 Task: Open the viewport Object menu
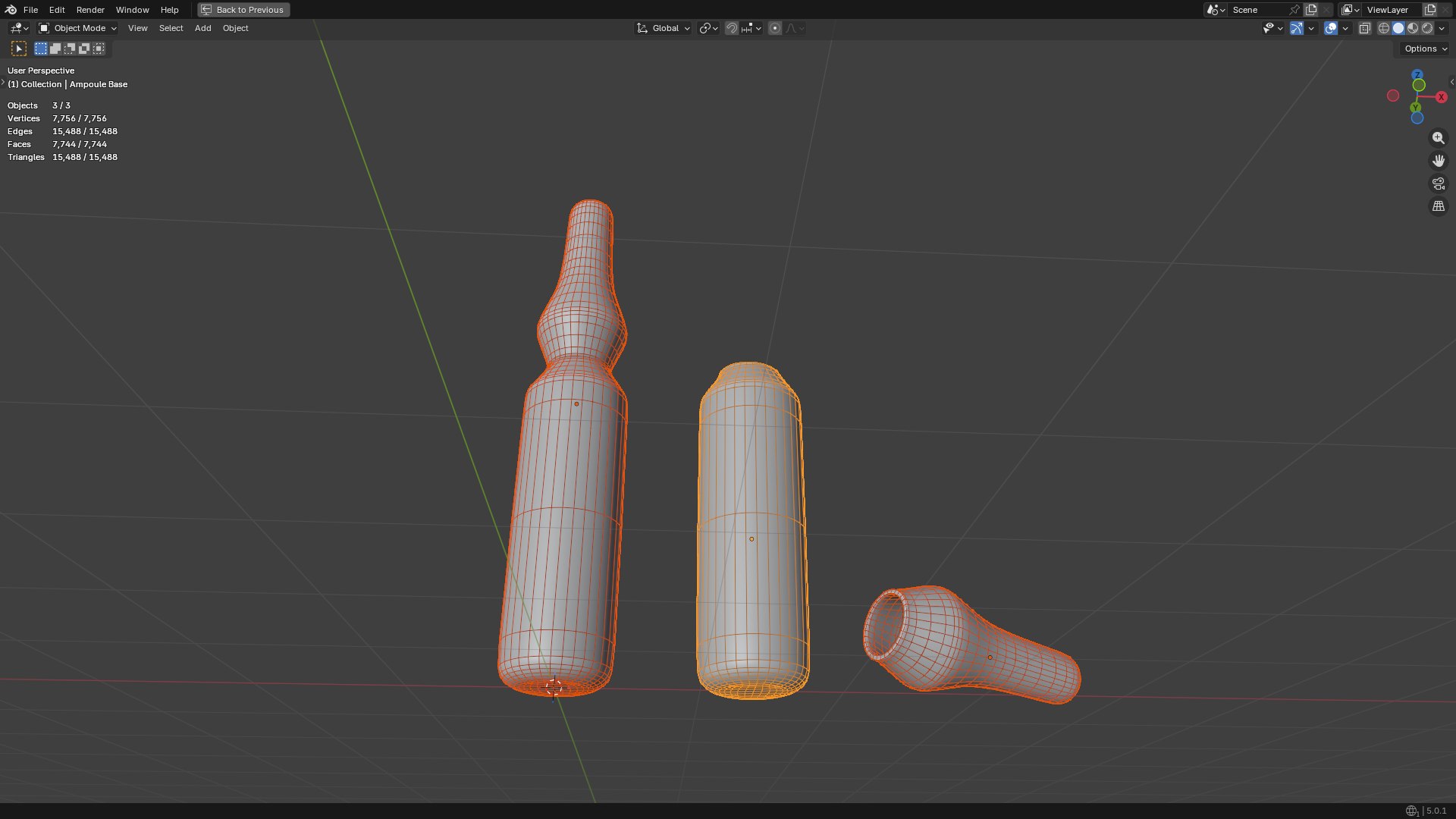tap(235, 28)
